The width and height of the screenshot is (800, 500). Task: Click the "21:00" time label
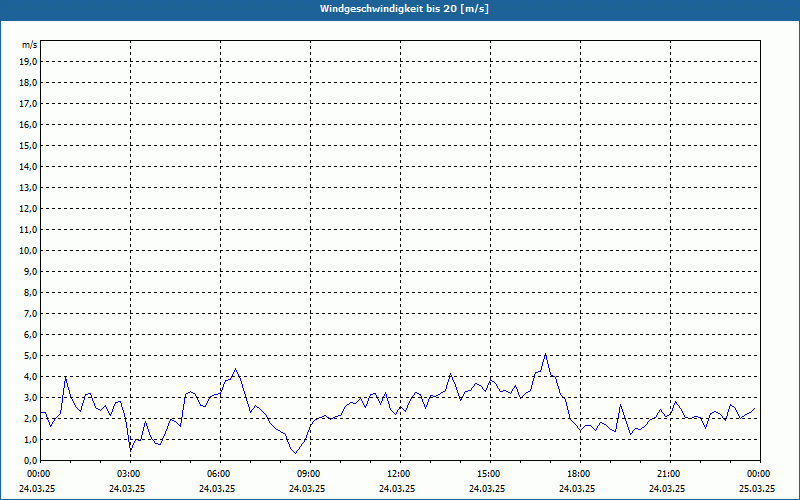click(670, 474)
